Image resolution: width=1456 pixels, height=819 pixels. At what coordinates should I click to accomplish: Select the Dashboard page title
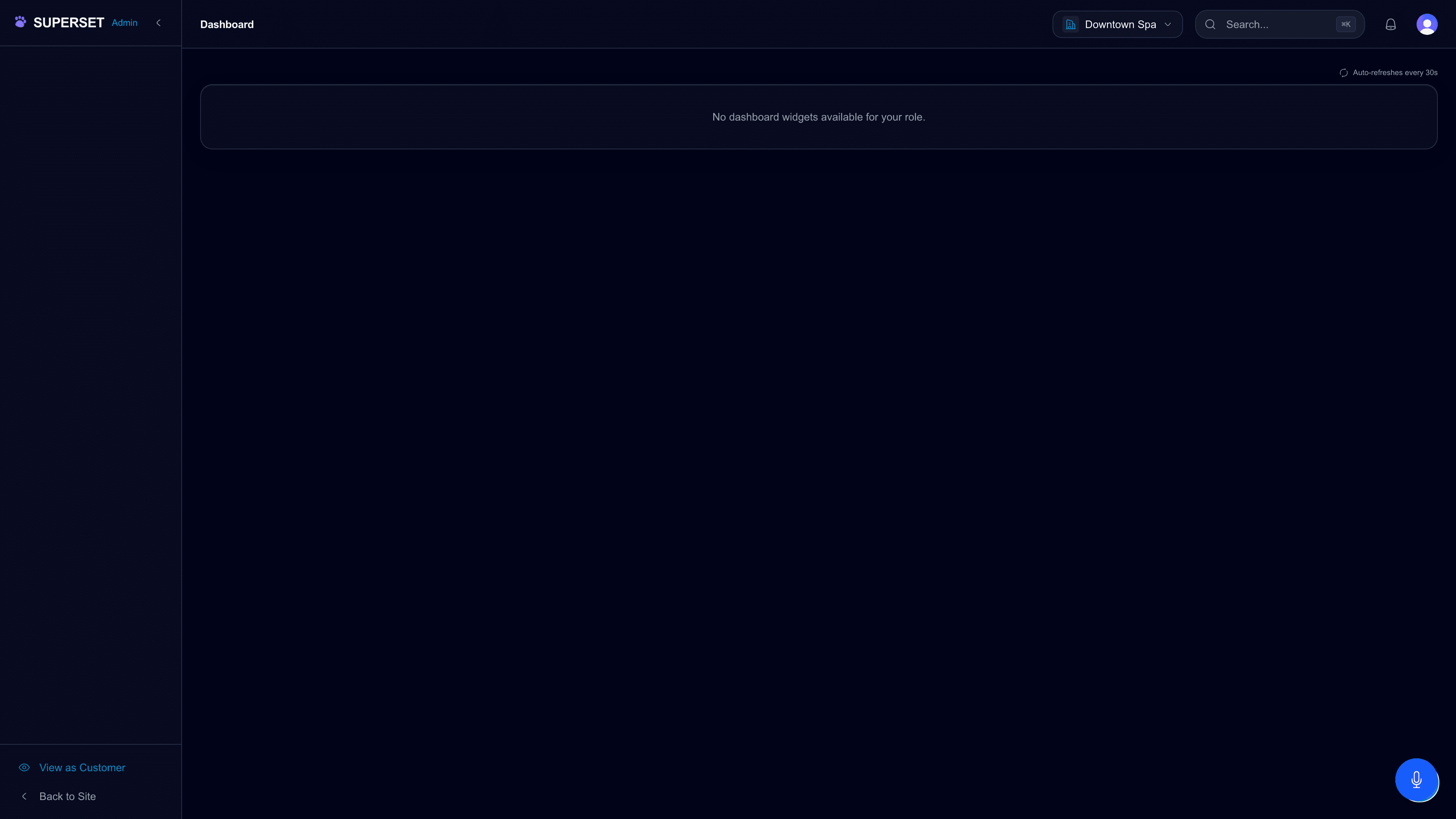pyautogui.click(x=227, y=24)
